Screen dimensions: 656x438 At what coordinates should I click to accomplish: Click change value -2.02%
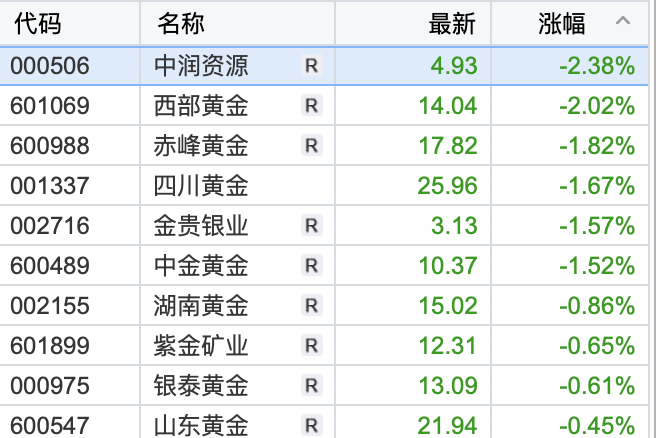pos(597,105)
